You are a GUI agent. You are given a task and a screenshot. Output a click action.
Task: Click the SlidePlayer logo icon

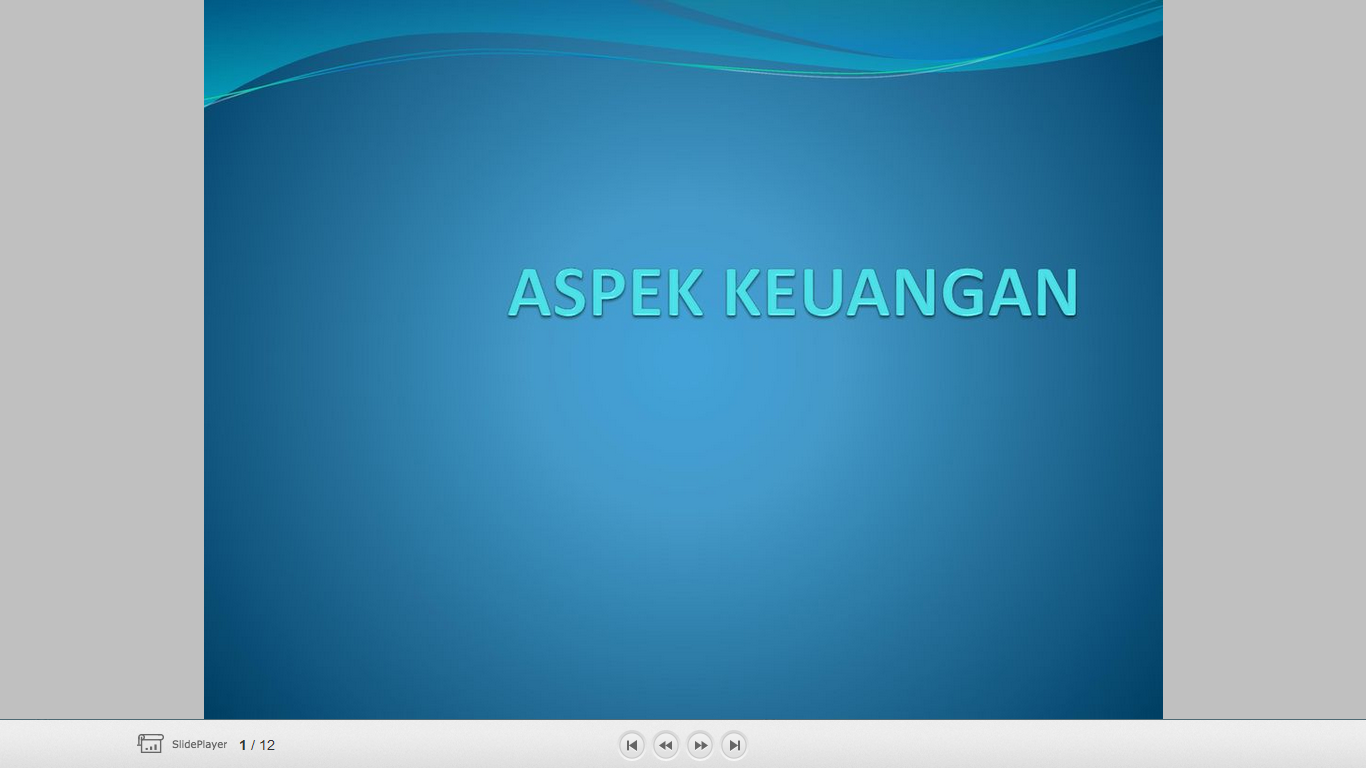(150, 744)
